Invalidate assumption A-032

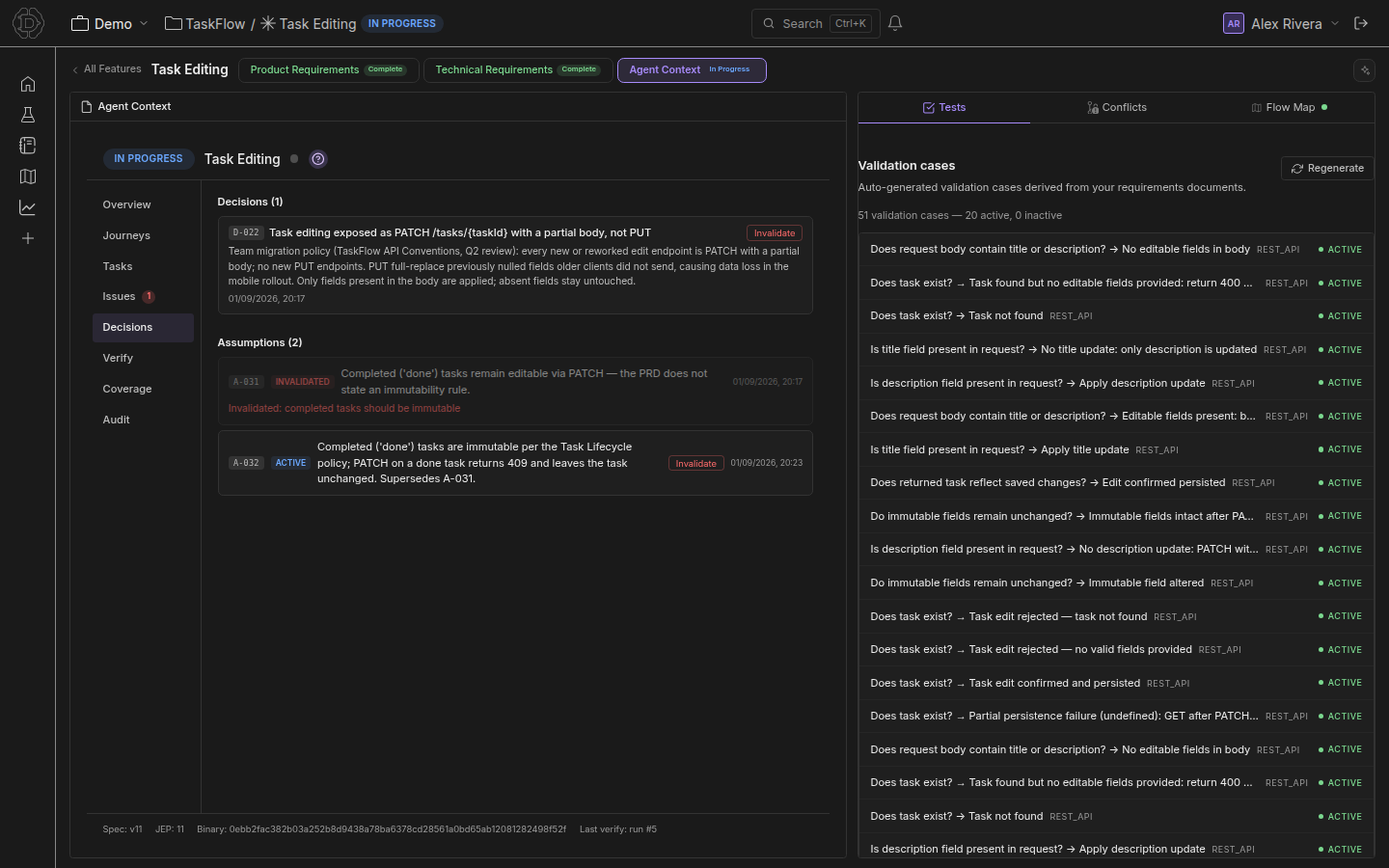[695, 463]
